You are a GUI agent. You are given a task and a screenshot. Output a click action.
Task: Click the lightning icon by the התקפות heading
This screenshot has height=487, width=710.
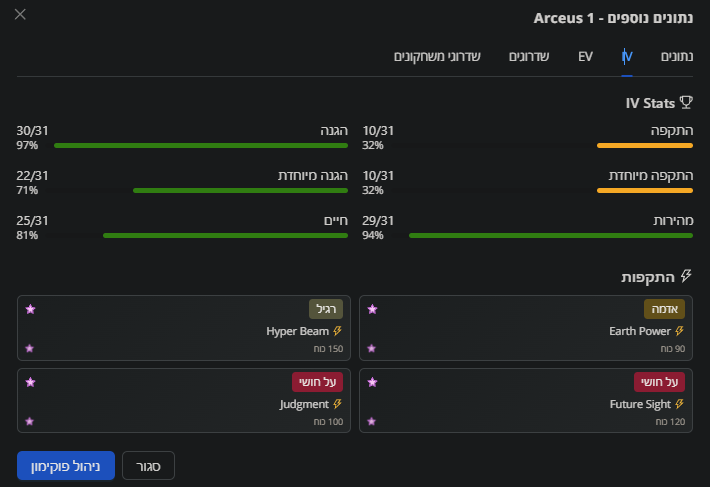point(686,275)
